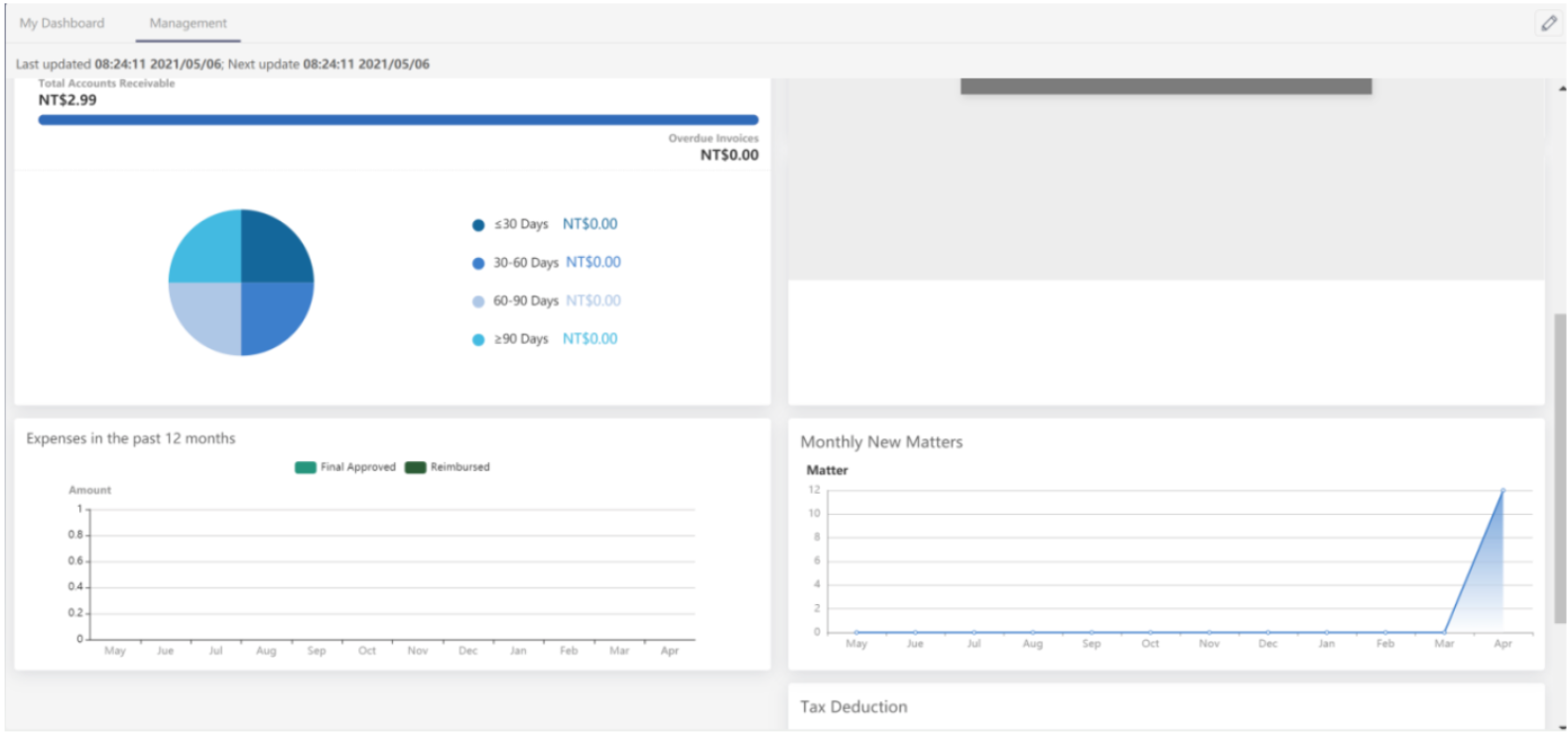Click the vertical scrollbar thumb

[x=1560, y=466]
